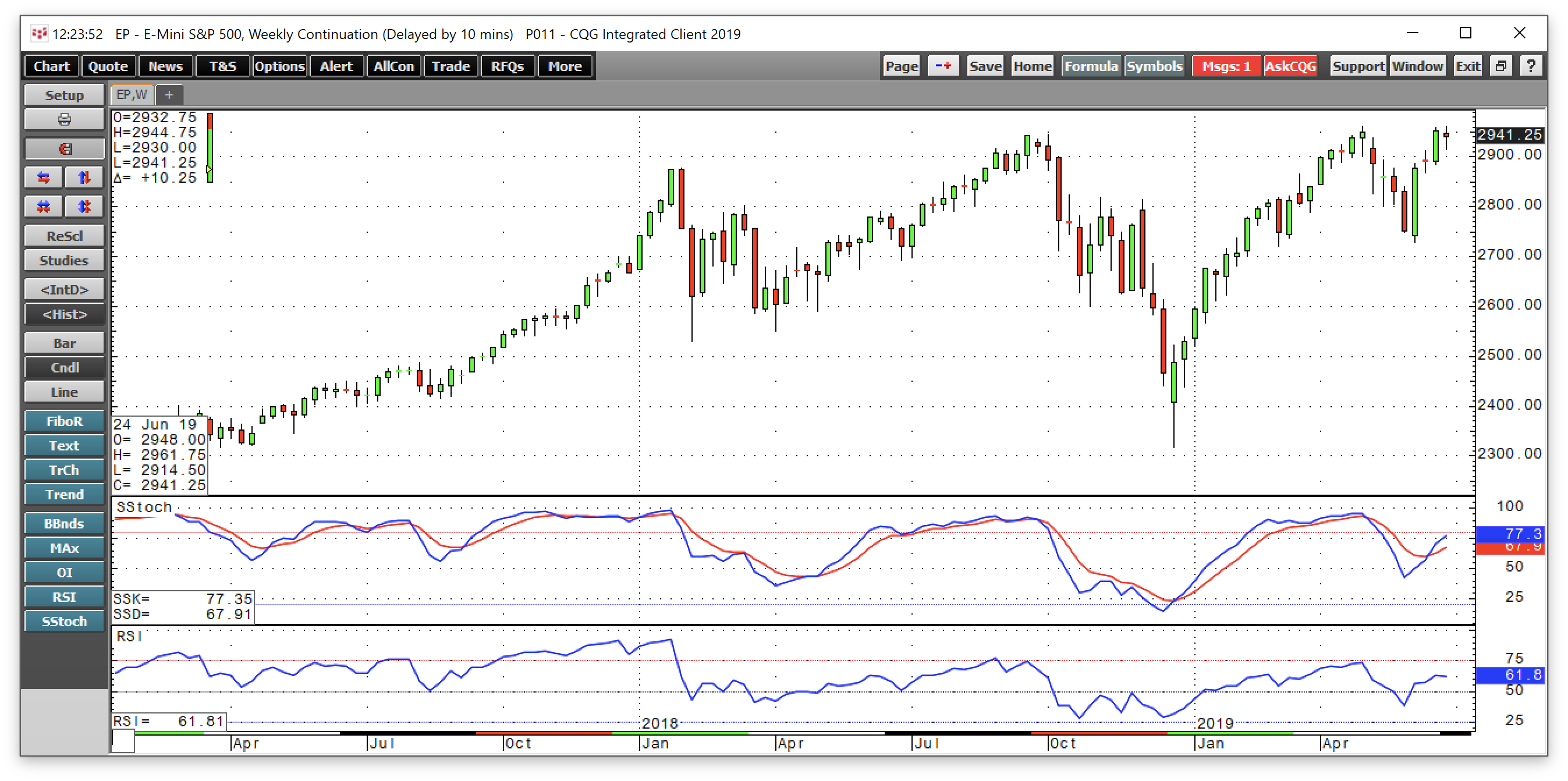Toggle the MAx moving average study
This screenshot has height=781, width=1568.
64,548
